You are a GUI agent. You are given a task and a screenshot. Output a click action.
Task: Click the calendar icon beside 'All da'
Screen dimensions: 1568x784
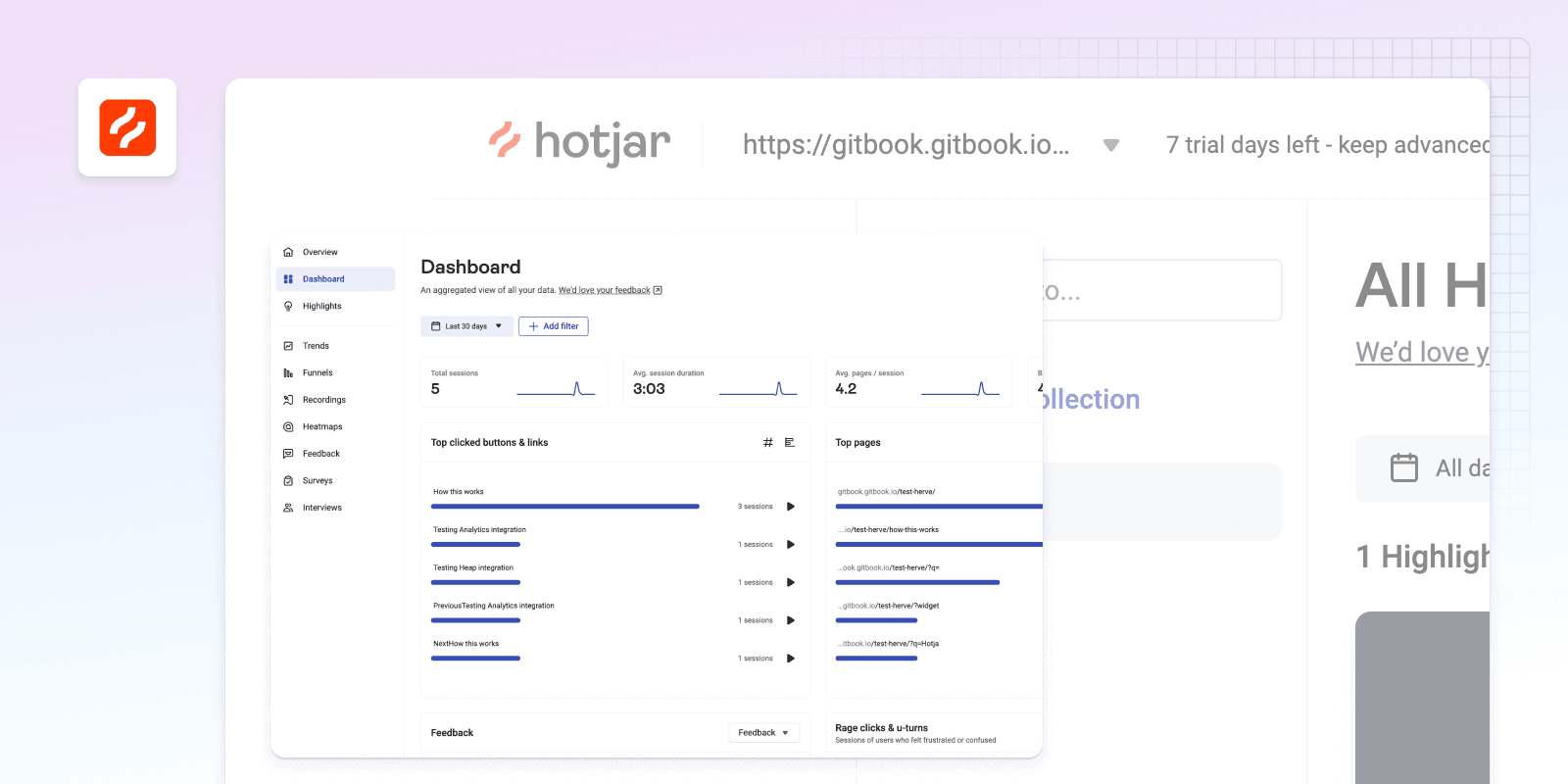click(x=1404, y=467)
